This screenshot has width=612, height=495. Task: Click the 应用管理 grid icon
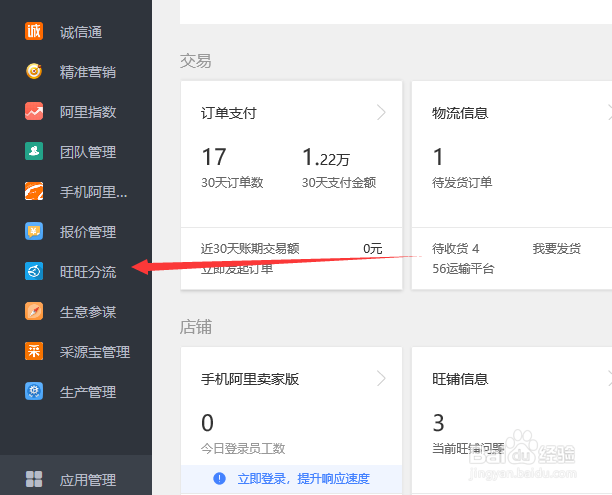(34, 479)
